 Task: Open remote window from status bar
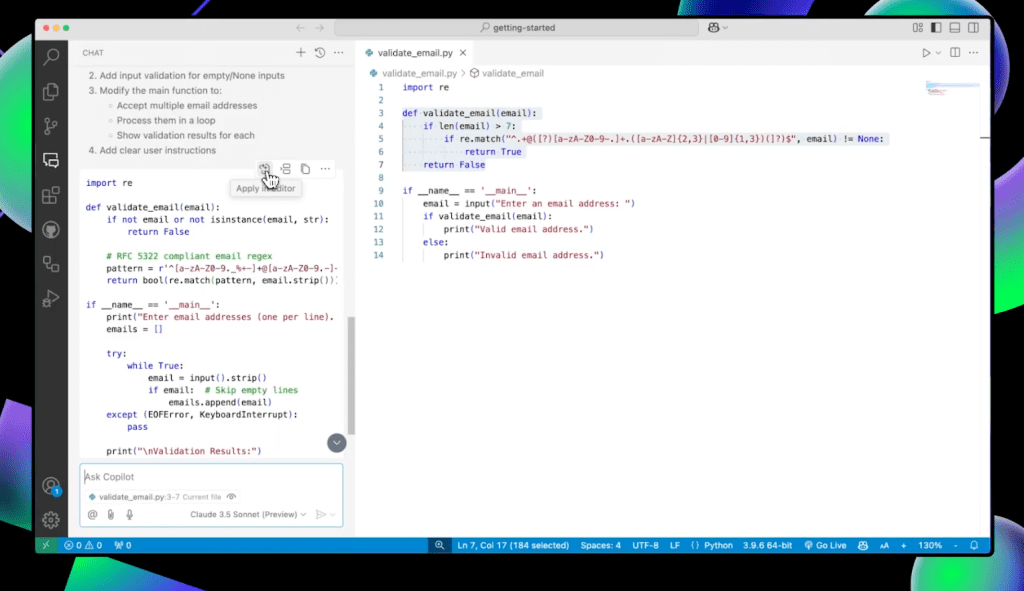pyautogui.click(x=46, y=545)
